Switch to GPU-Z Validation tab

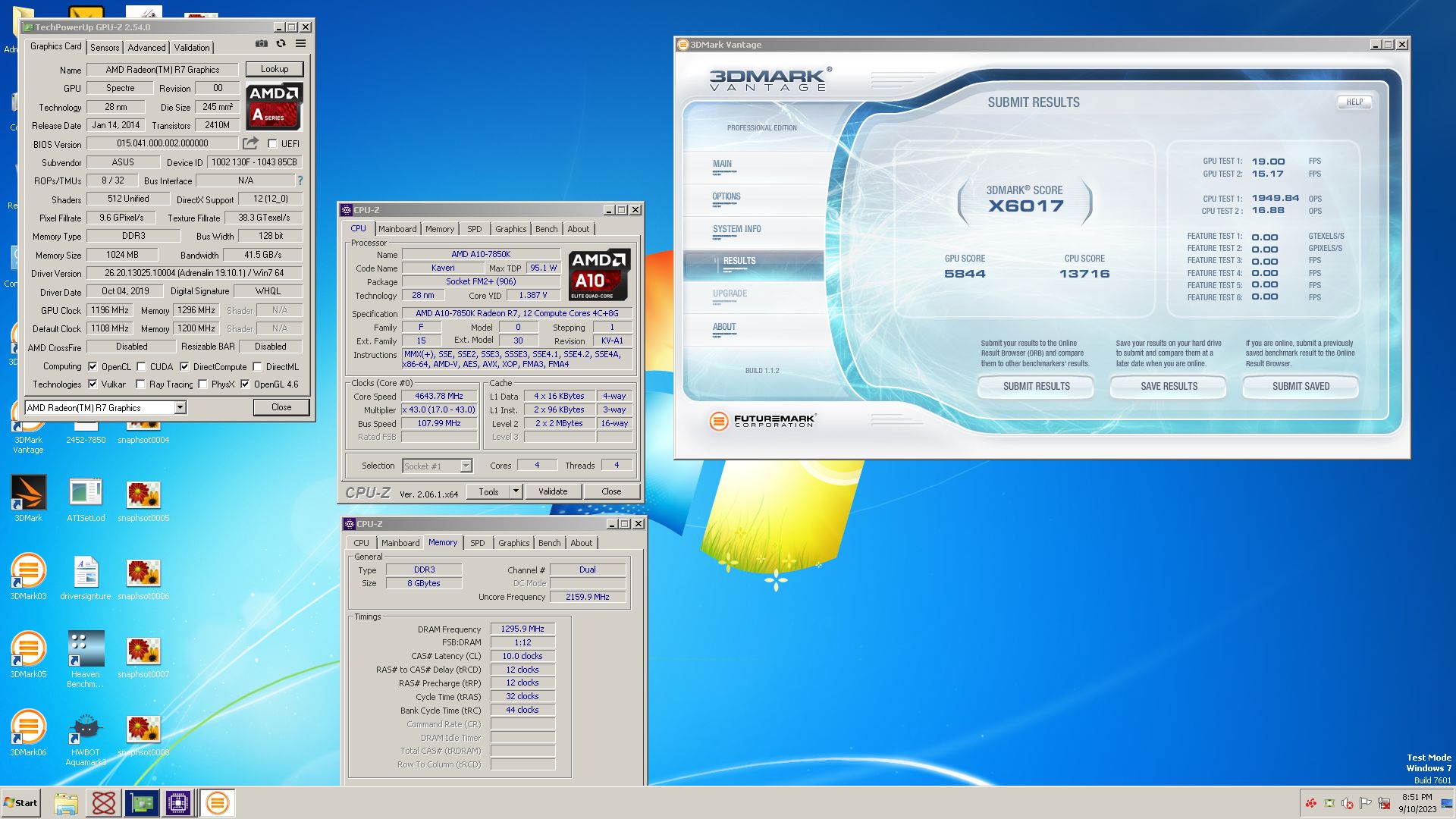click(192, 47)
